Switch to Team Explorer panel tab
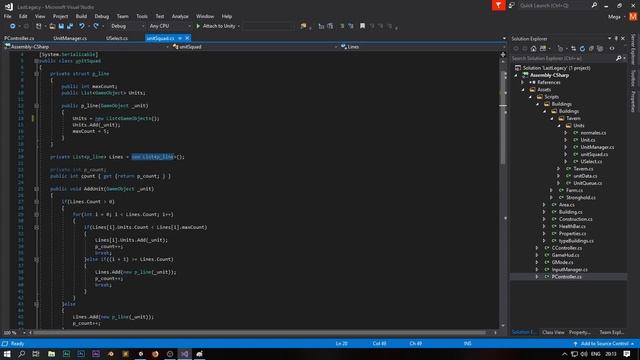Screen dimensions: 640x360 point(611,332)
